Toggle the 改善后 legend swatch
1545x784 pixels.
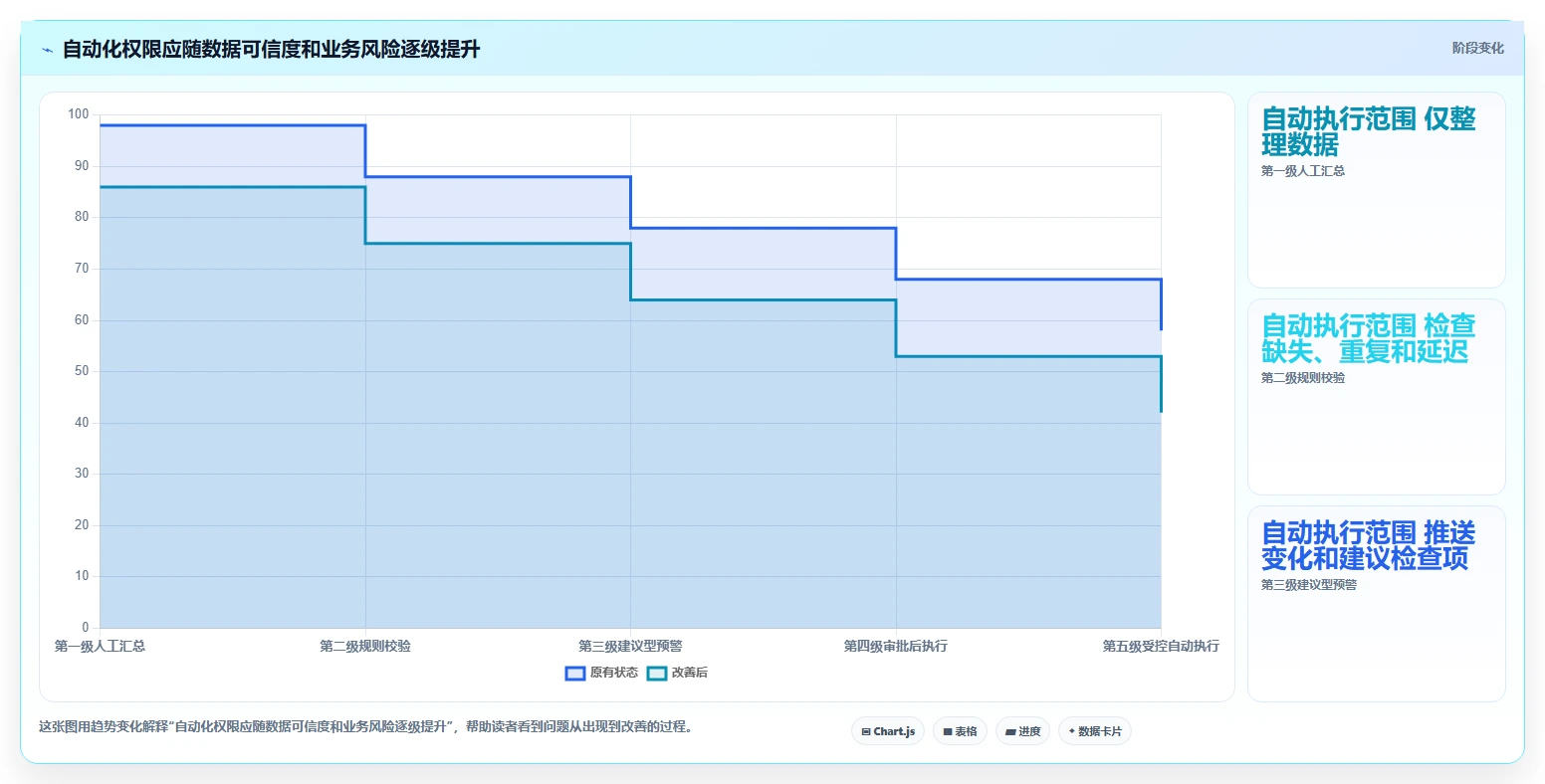point(657,674)
